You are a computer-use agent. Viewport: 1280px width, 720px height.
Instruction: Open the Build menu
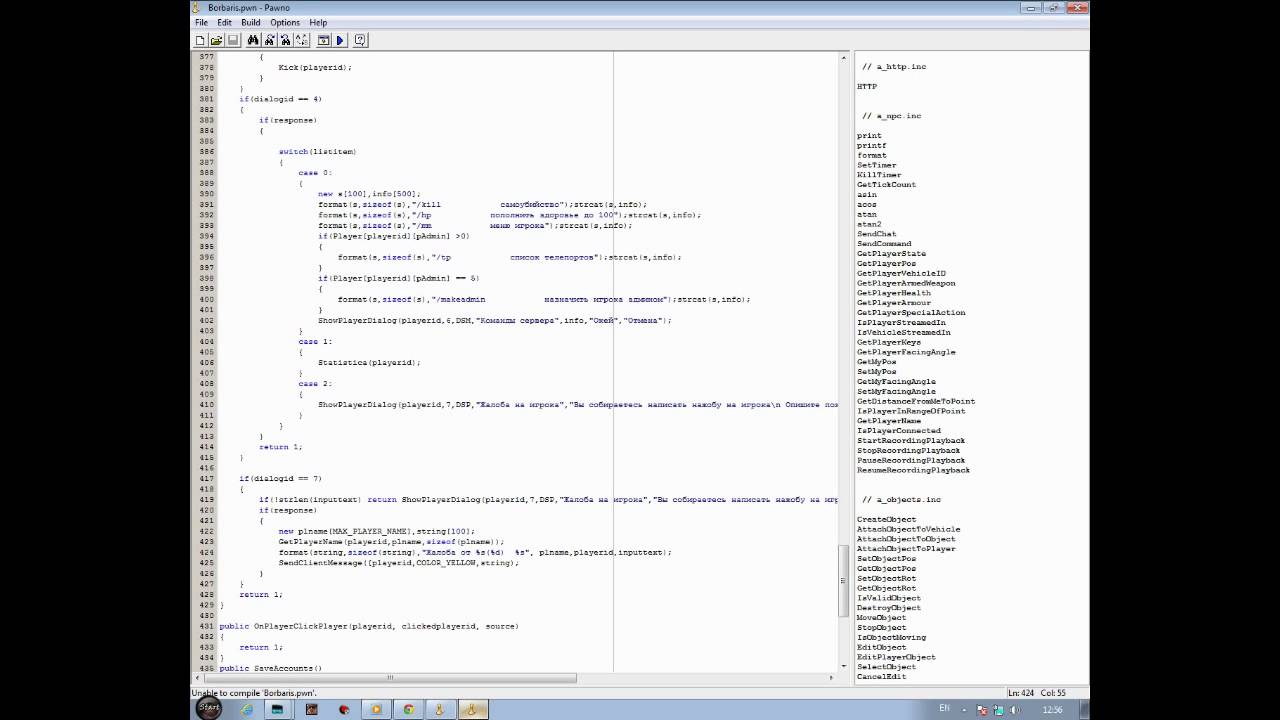coord(250,22)
